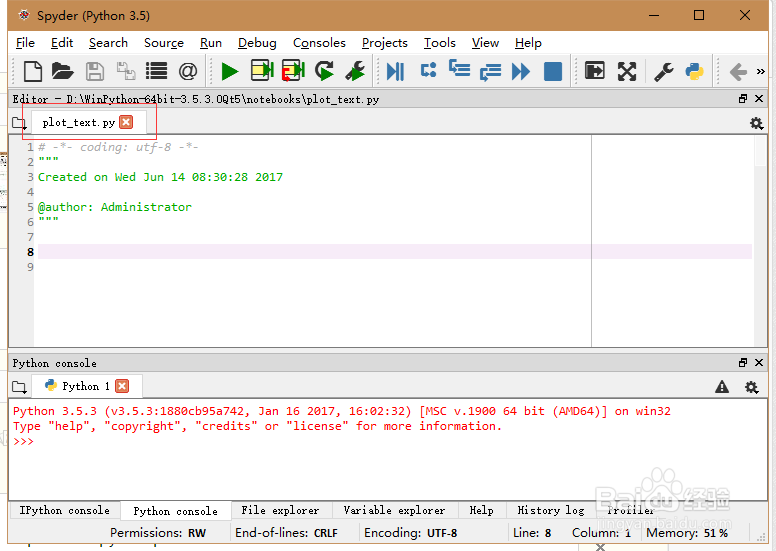Run file with green play icon
This screenshot has width=776, height=551.
[x=229, y=71]
